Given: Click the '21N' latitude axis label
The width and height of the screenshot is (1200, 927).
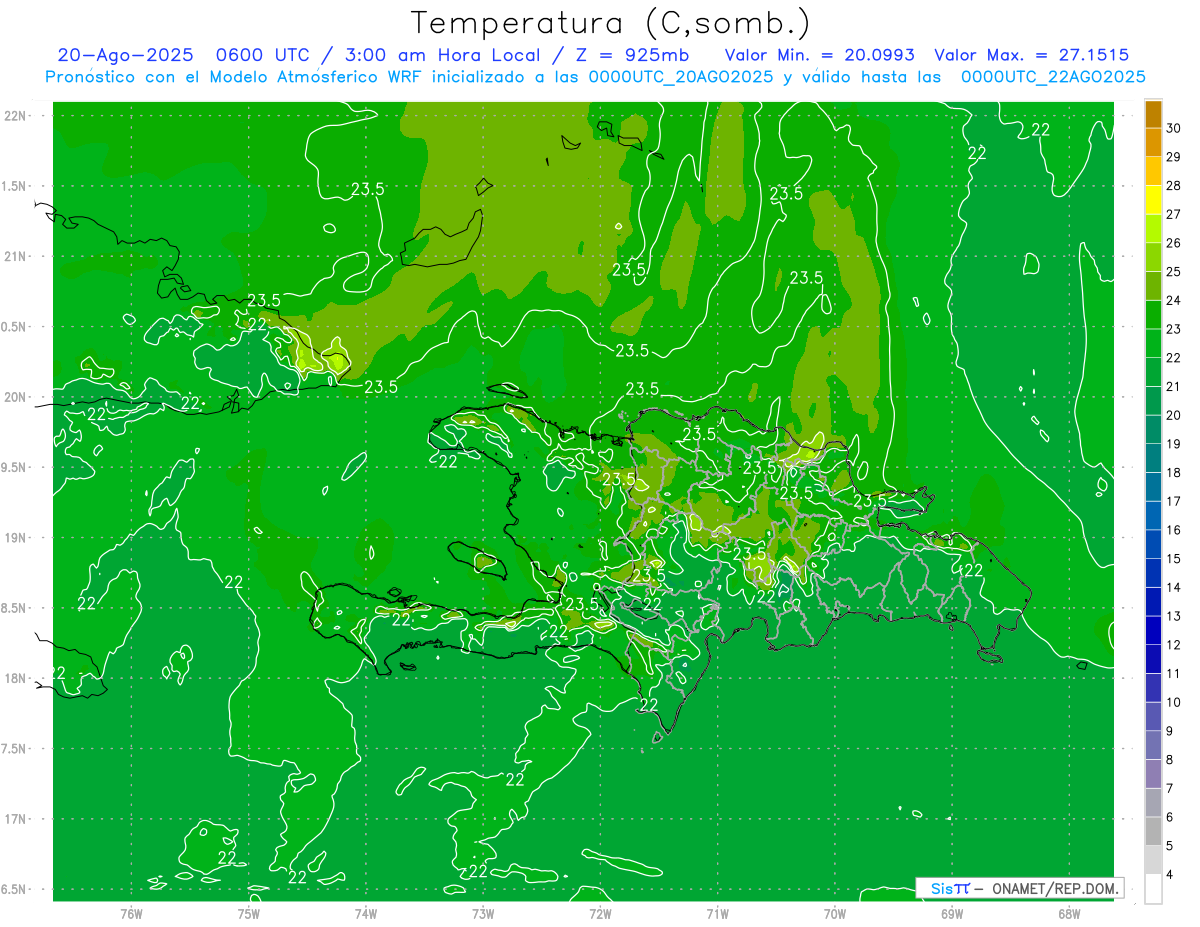Looking at the screenshot, I should [x=15, y=256].
